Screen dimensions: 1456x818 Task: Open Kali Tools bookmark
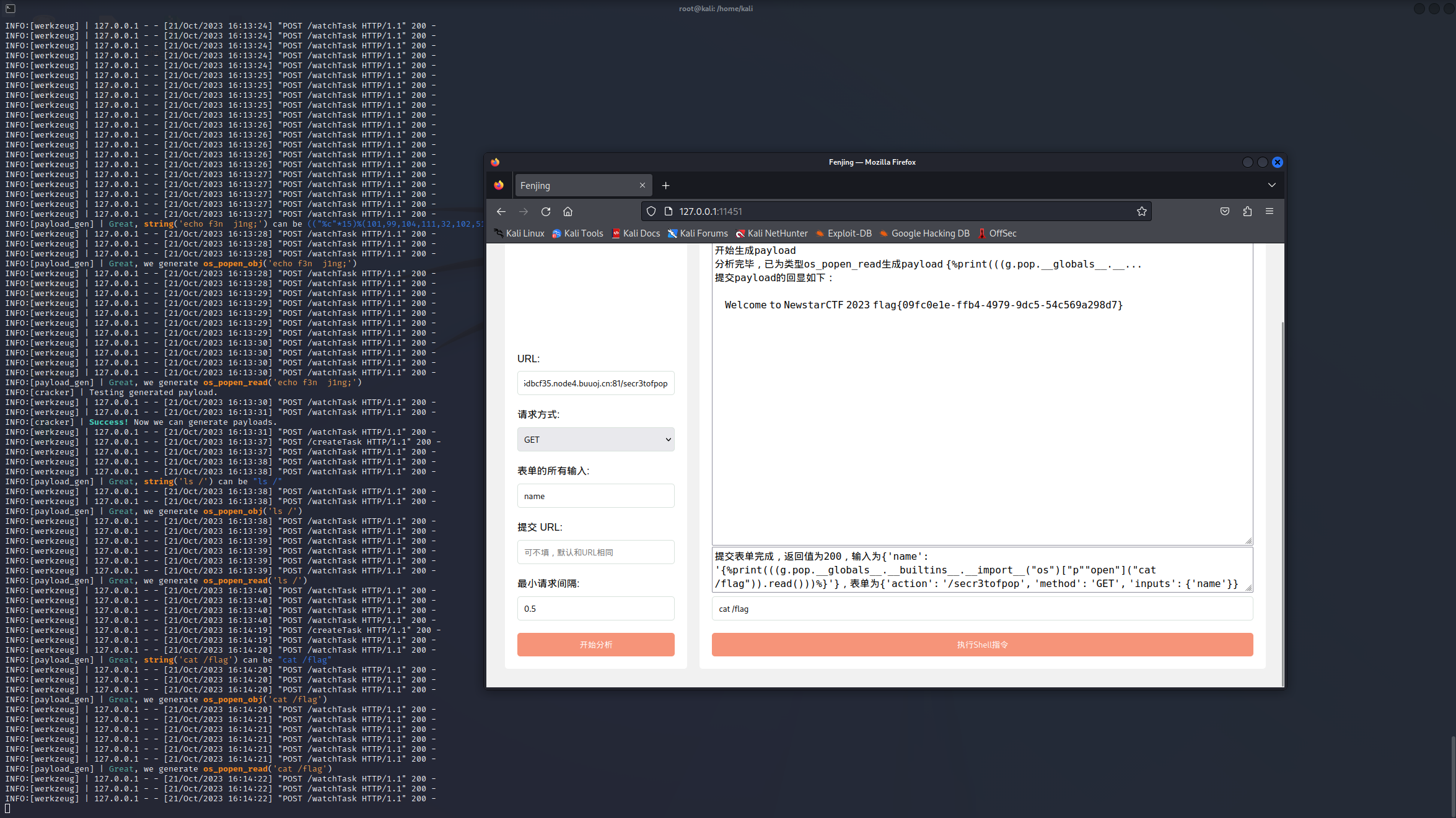tap(577, 233)
